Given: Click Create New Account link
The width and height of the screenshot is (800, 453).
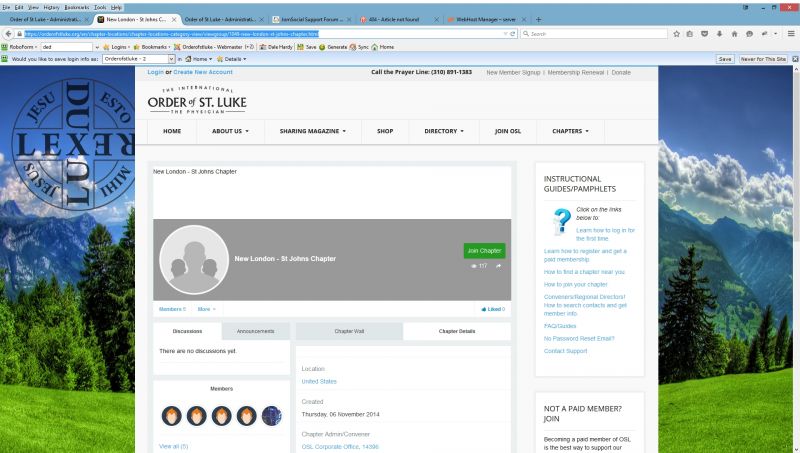Looking at the screenshot, I should point(203,72).
